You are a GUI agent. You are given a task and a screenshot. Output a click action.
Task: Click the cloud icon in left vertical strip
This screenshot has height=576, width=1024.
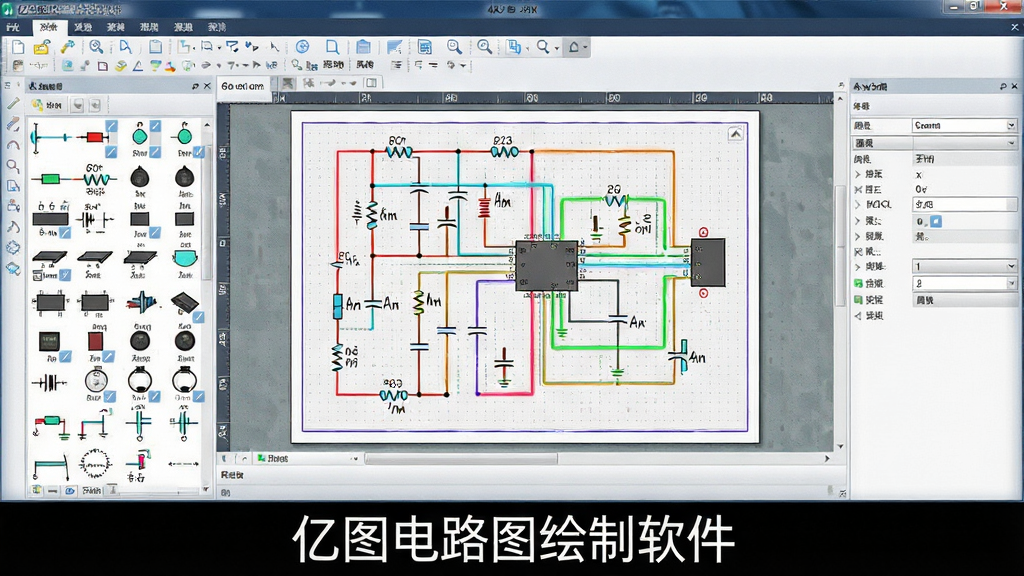point(12,268)
